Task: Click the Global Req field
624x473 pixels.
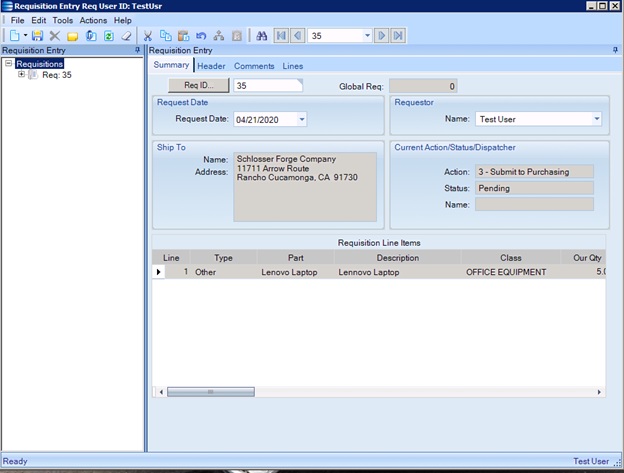Action: (423, 86)
